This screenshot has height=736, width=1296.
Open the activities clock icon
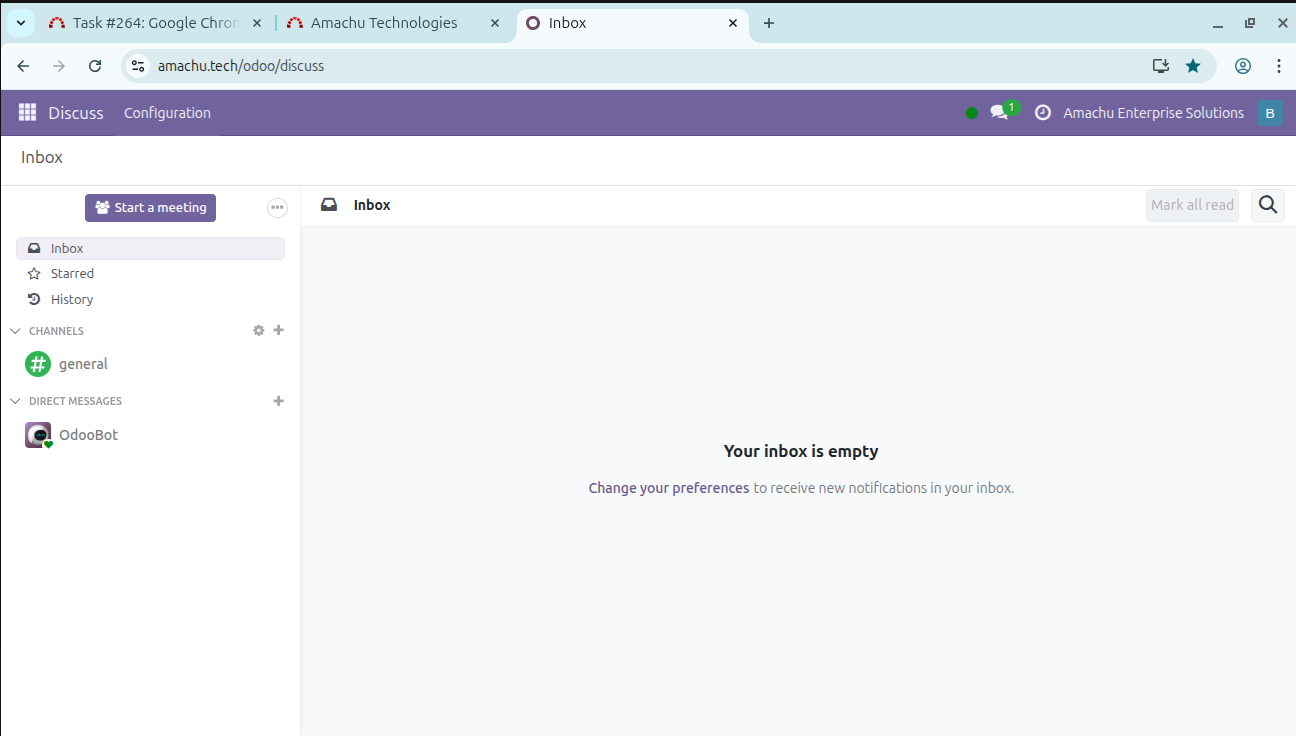tap(1042, 113)
